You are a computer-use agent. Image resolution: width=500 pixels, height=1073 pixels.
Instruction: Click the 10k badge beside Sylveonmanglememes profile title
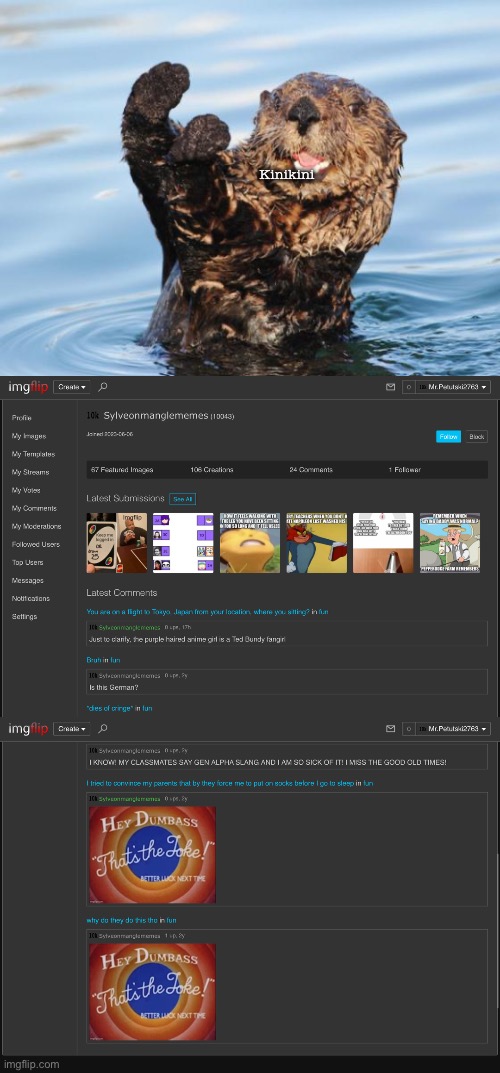pos(93,415)
